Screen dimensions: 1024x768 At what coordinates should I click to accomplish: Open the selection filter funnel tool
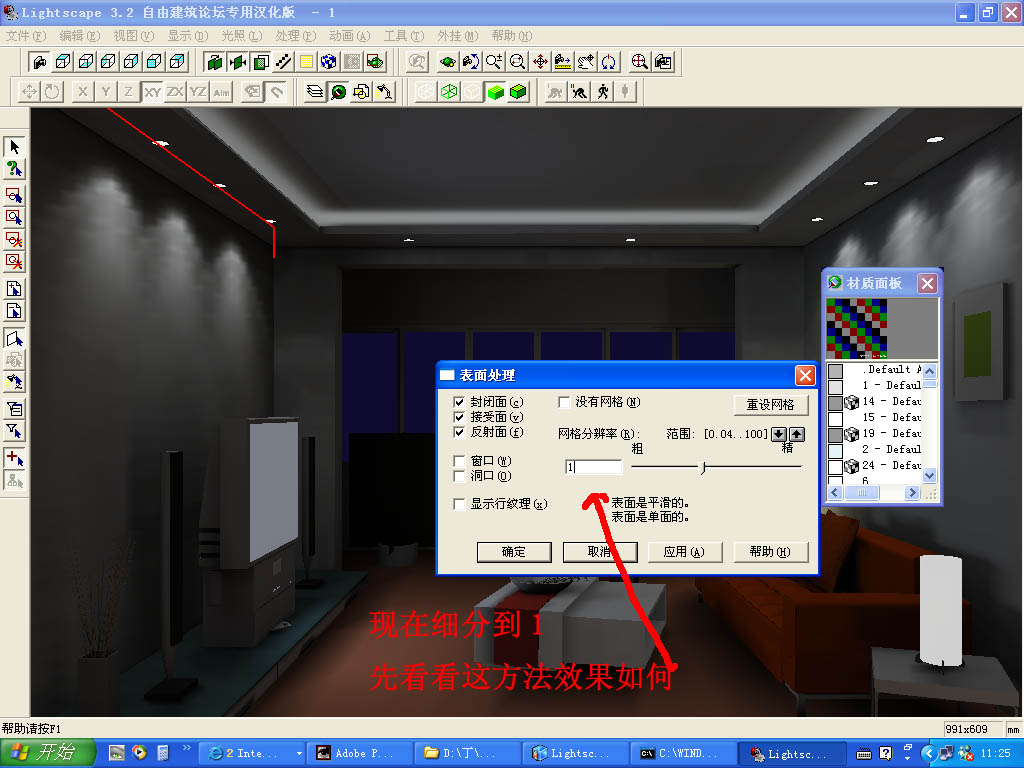pyautogui.click(x=14, y=431)
